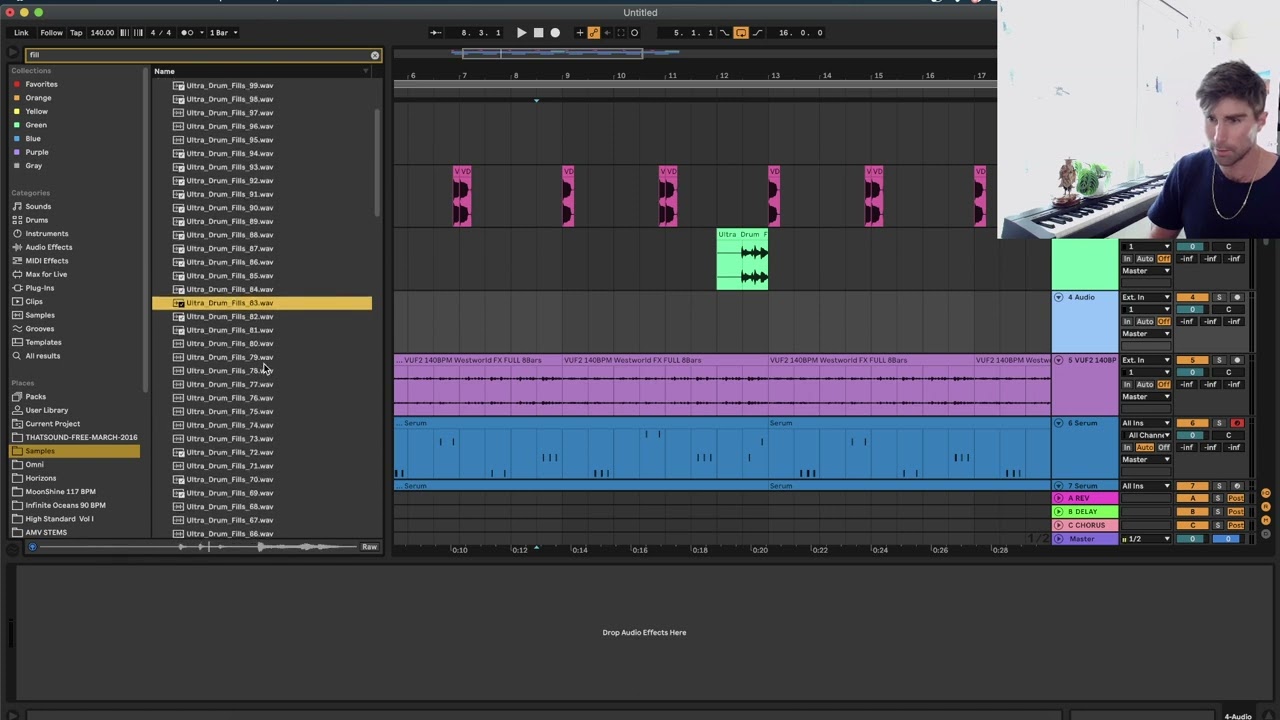The height and width of the screenshot is (720, 1280).
Task: Click the 4 / 4 time signature field
Action: pos(160,33)
